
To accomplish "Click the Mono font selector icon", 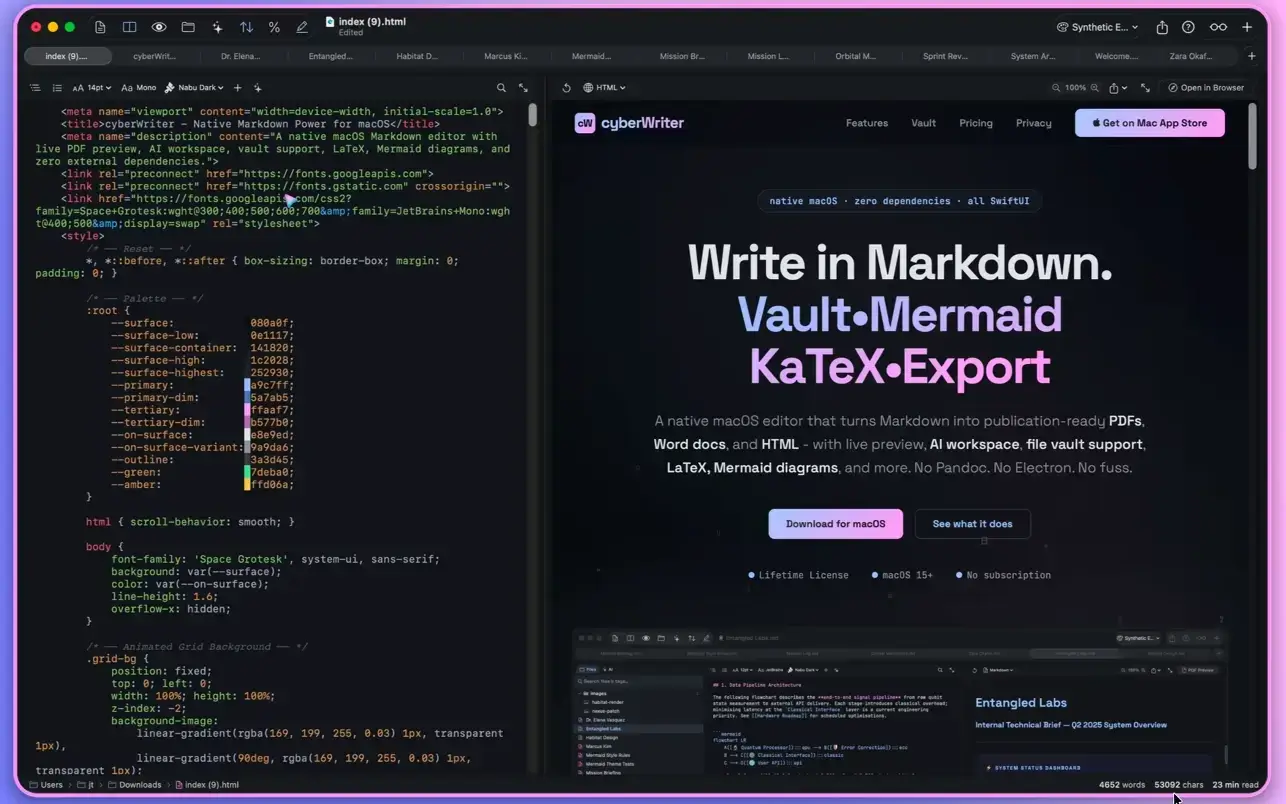I will 140,88.
